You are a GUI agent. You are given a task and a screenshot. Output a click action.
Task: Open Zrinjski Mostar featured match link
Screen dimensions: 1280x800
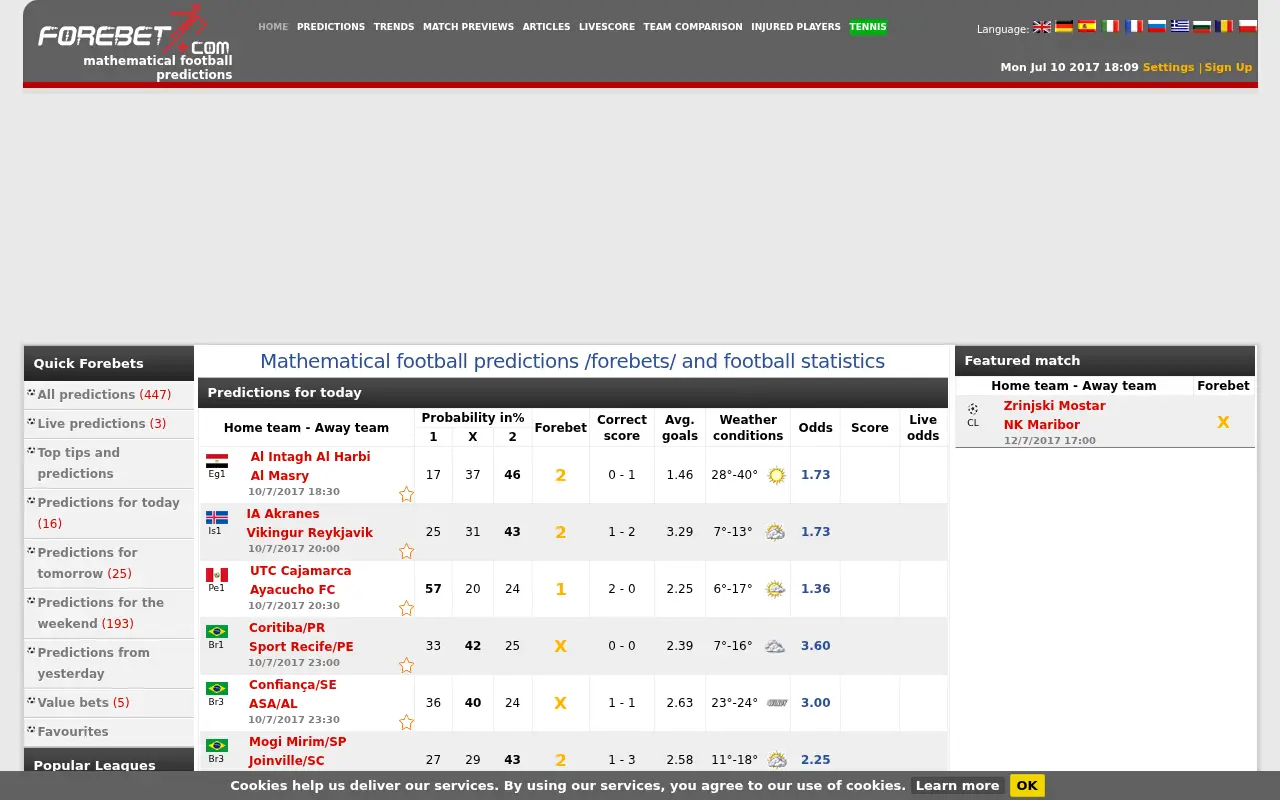[x=1055, y=406]
